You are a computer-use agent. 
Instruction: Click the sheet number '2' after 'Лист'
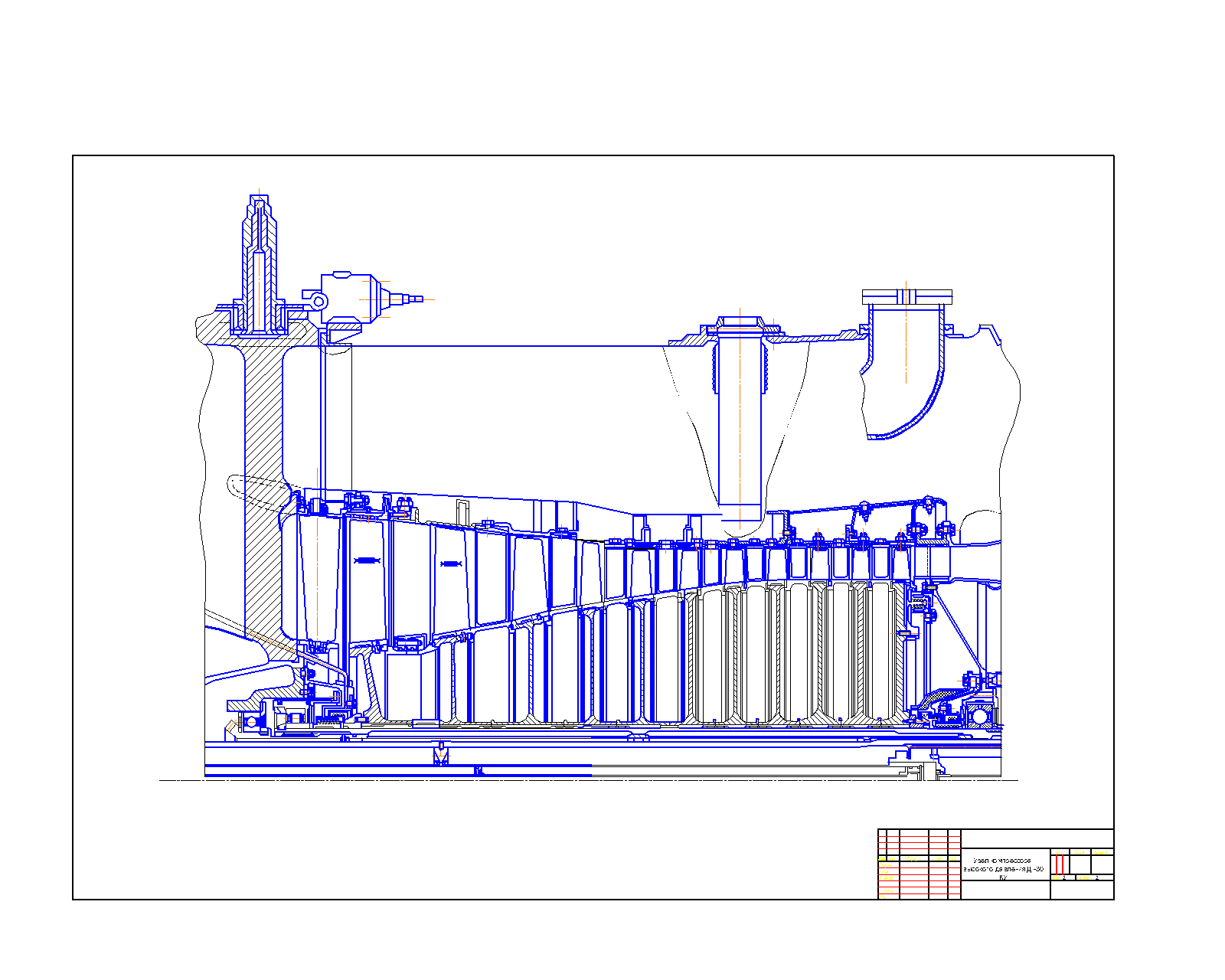[1064, 877]
